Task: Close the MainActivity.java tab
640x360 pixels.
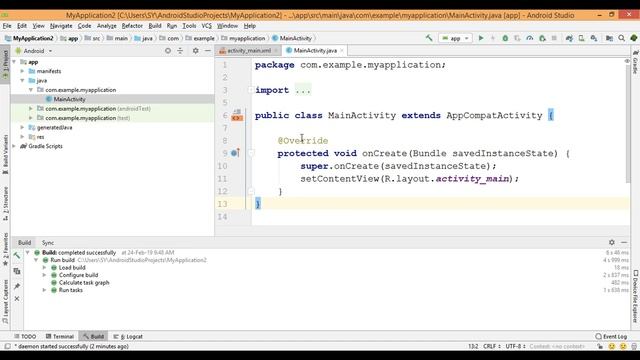Action: pos(342,51)
